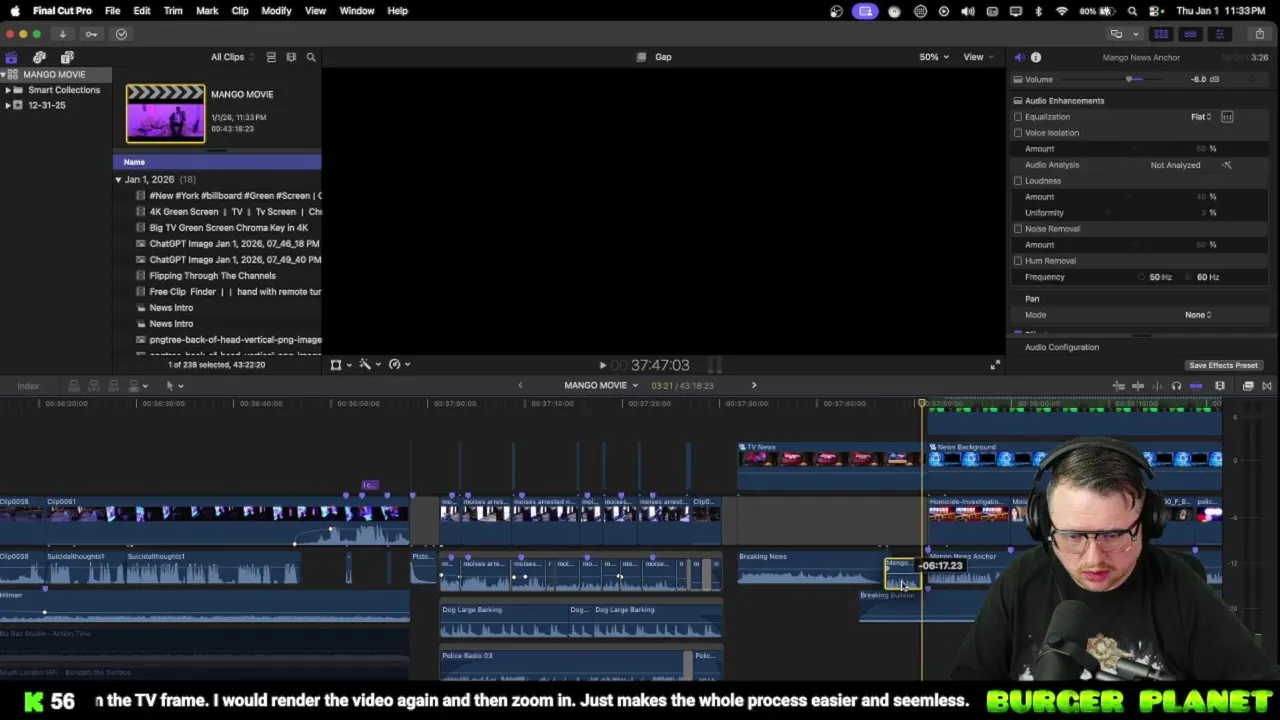Open the Enhancements magic wand menu
Viewport: 1280px width, 720px height.
pyautogui.click(x=369, y=365)
